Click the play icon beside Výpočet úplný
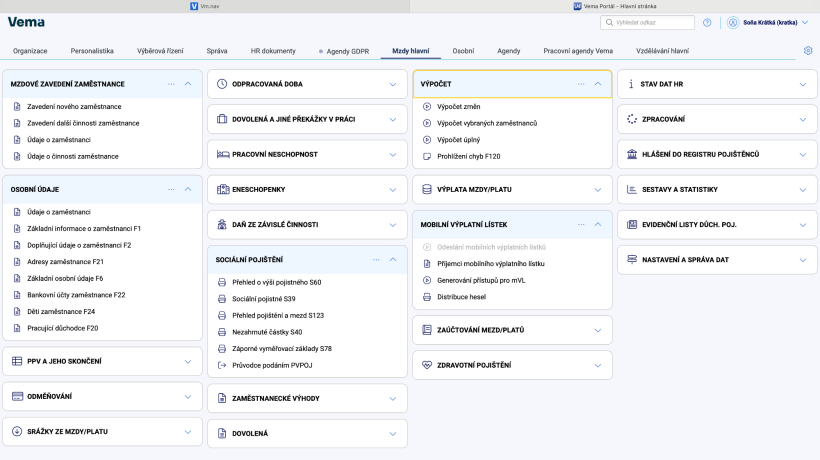Viewport: 820px width, 460px height. pos(427,140)
